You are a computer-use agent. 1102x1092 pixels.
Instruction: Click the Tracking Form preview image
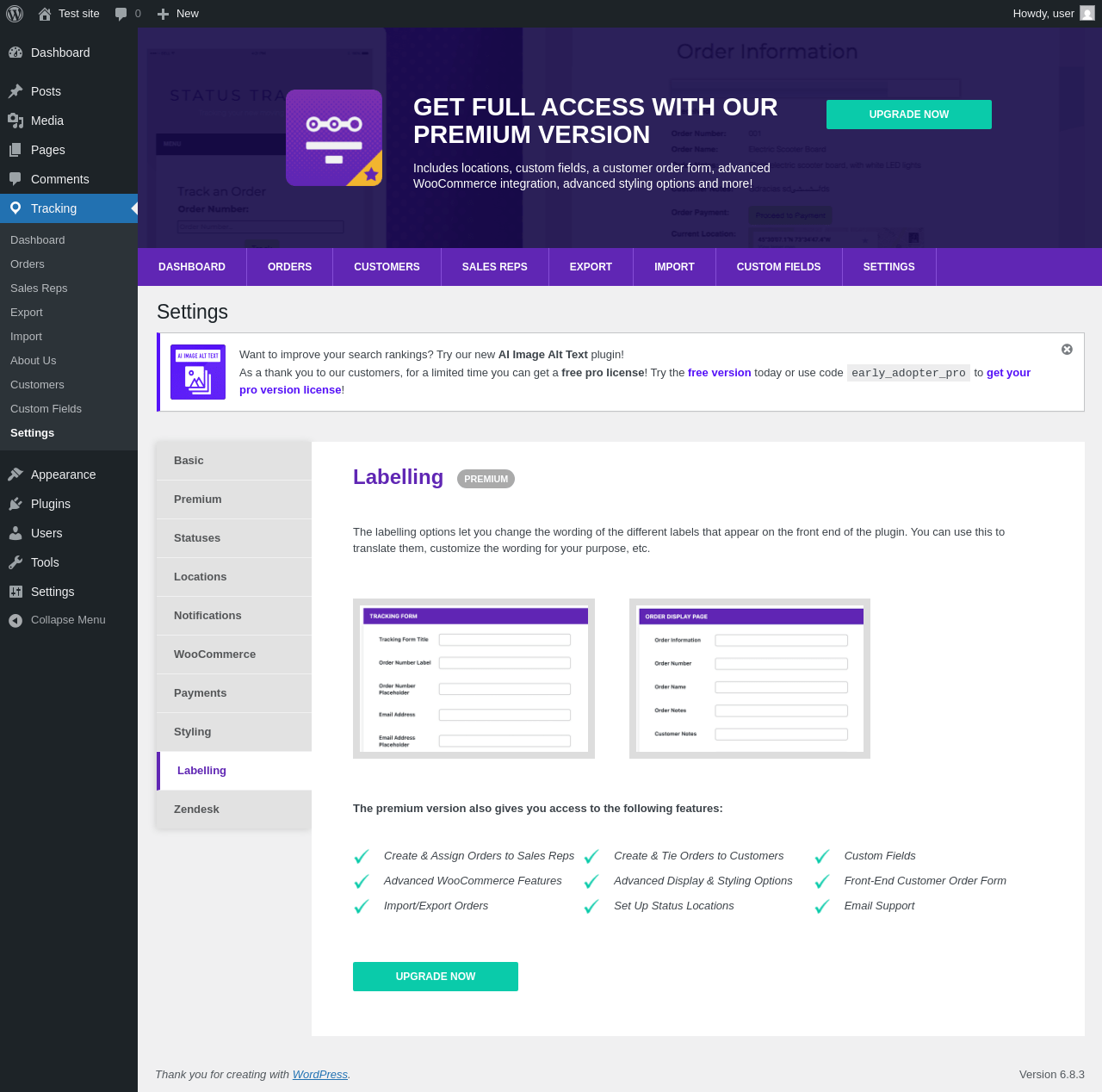tap(474, 679)
